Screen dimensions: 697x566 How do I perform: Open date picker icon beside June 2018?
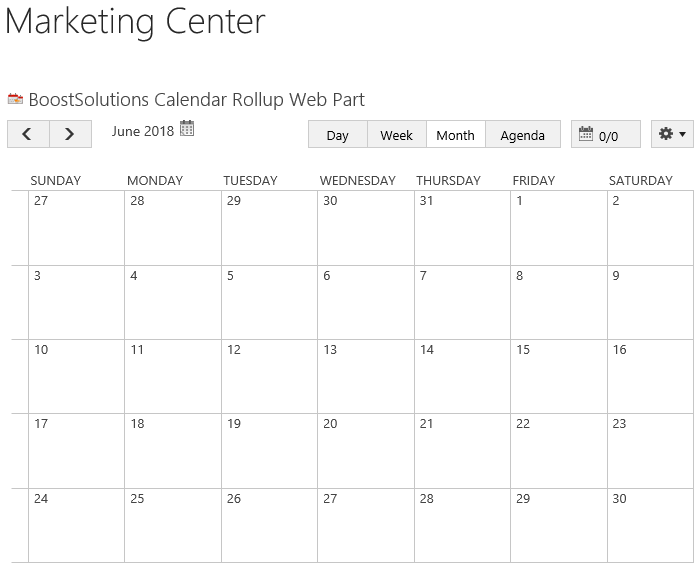[x=187, y=128]
